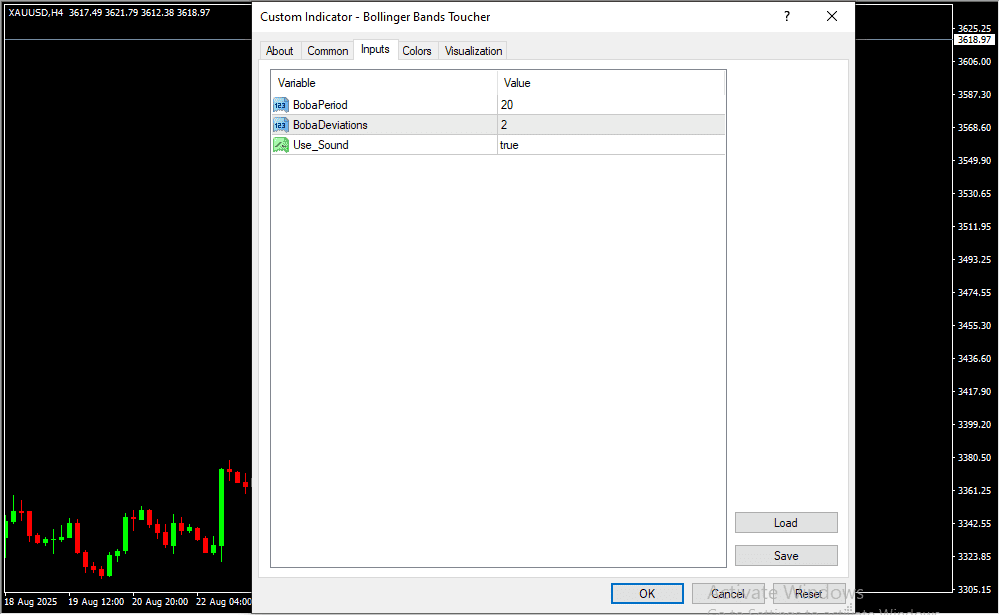Image resolution: width=1000 pixels, height=615 pixels.
Task: Click the Load button
Action: (786, 523)
